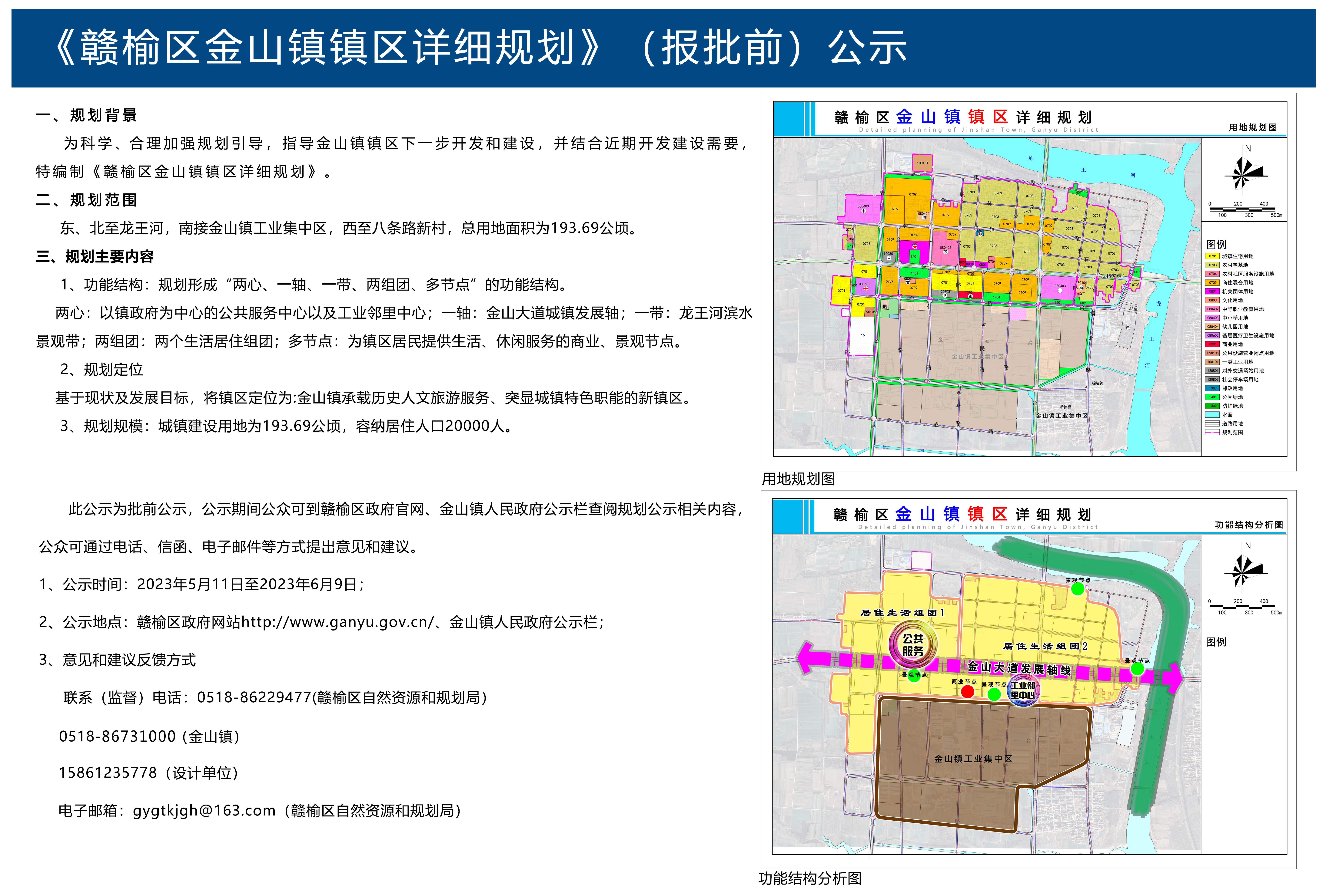Select the blue 1307 邮政用地 swatch
The width and height of the screenshot is (1326, 896).
(1212, 388)
